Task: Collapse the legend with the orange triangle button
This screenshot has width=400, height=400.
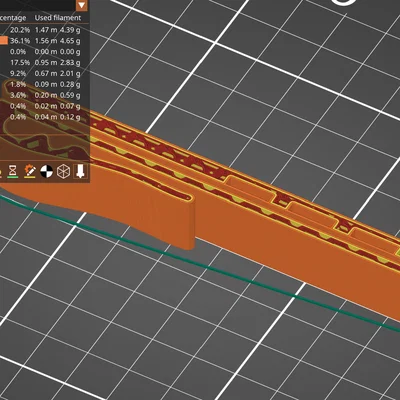Action: coord(82,5)
